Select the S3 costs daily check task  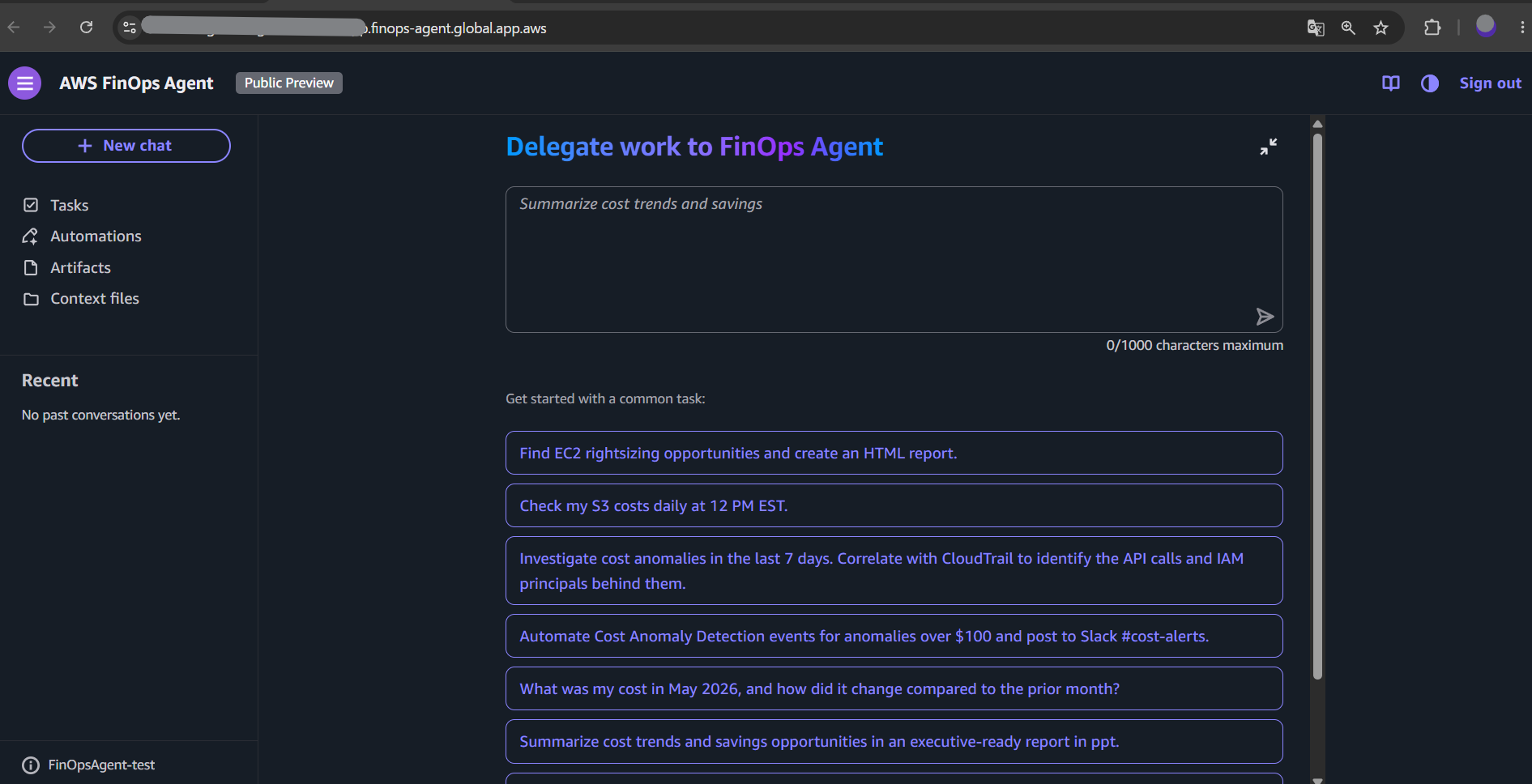pyautogui.click(x=894, y=505)
